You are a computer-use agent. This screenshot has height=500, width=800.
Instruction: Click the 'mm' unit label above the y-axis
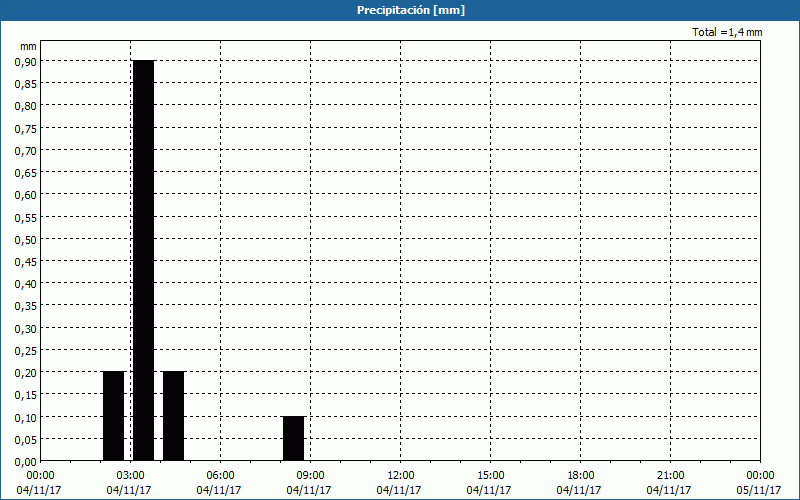coord(28,46)
